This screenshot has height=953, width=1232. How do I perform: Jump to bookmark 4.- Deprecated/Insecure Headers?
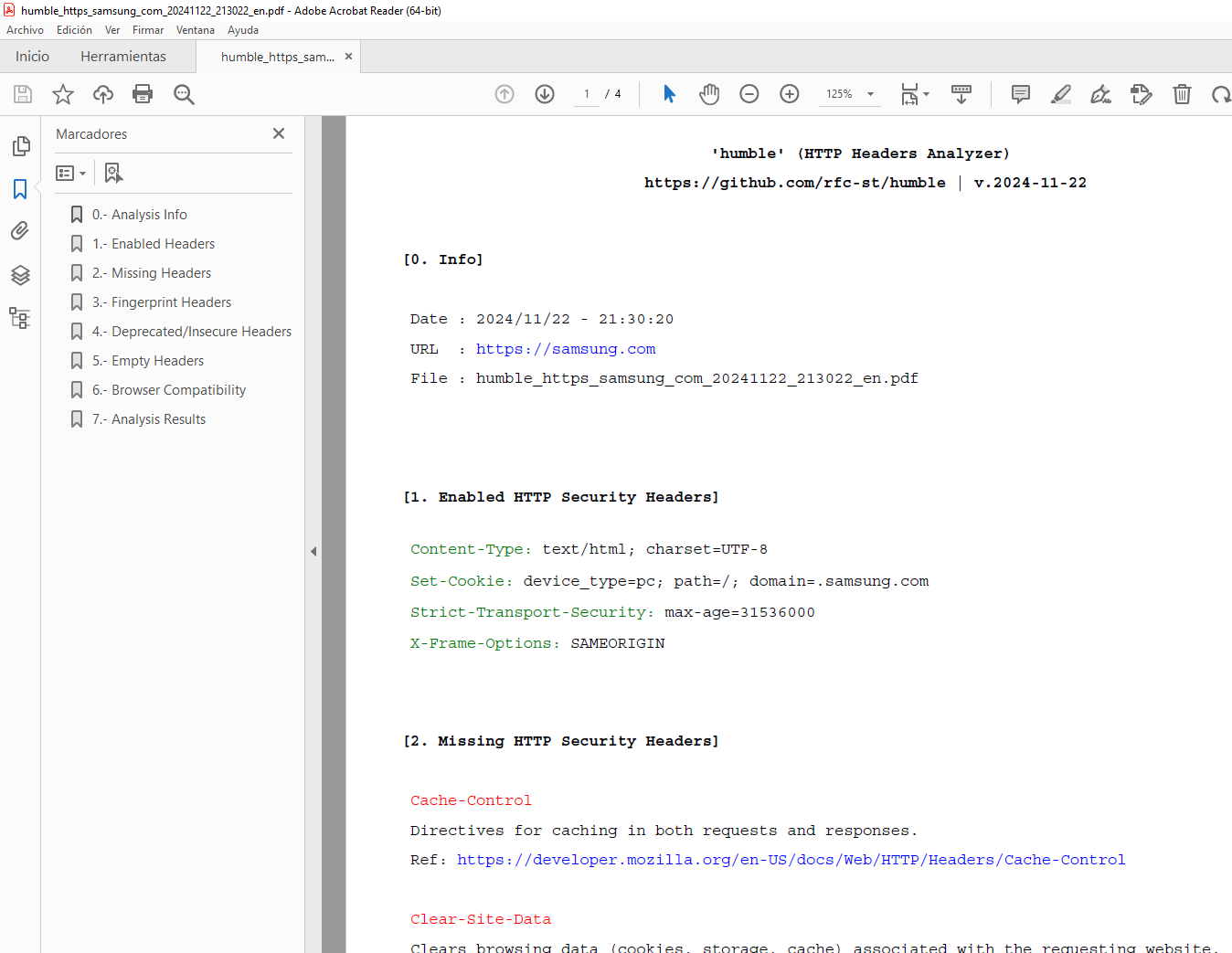(192, 332)
